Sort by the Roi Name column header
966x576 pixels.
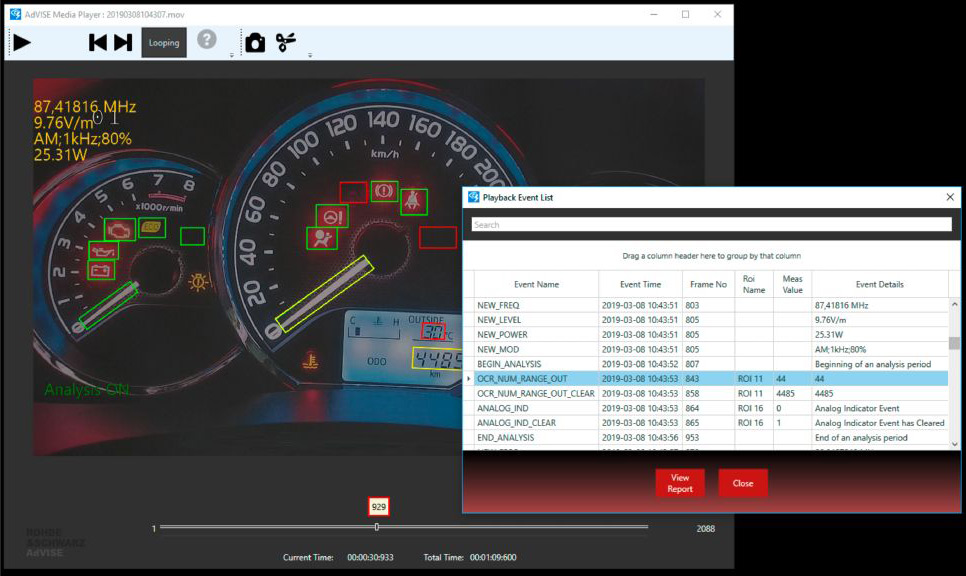tap(754, 284)
